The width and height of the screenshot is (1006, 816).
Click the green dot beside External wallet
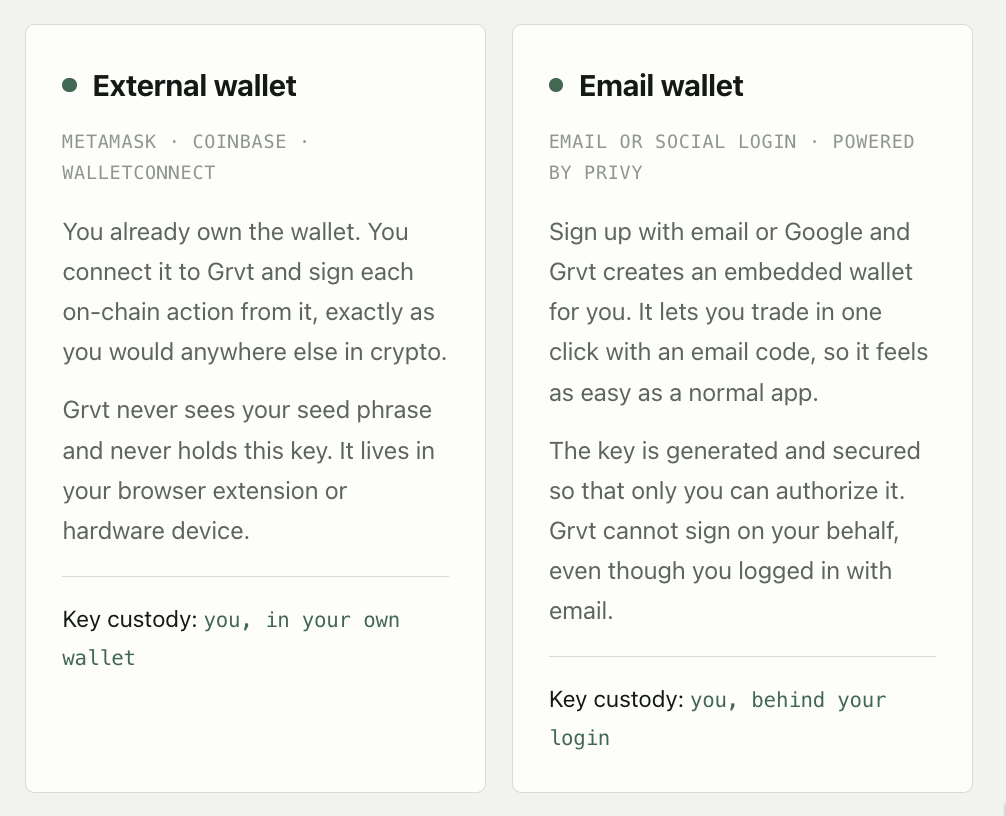pyautogui.click(x=69, y=85)
